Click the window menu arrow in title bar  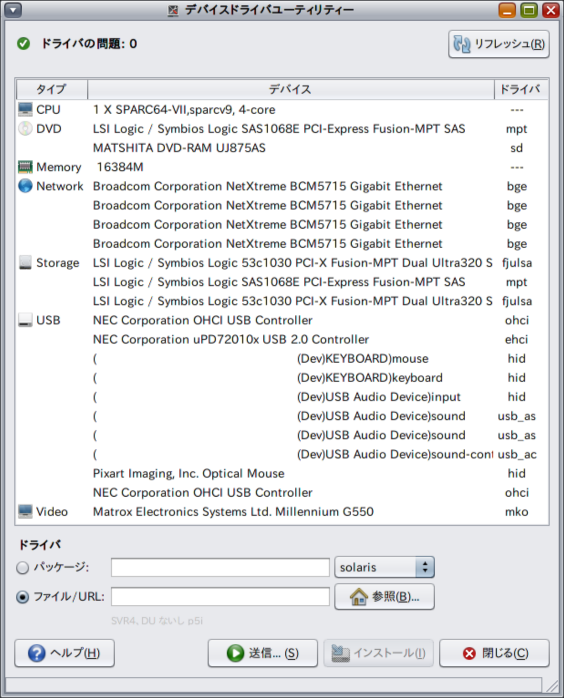tap(13, 10)
